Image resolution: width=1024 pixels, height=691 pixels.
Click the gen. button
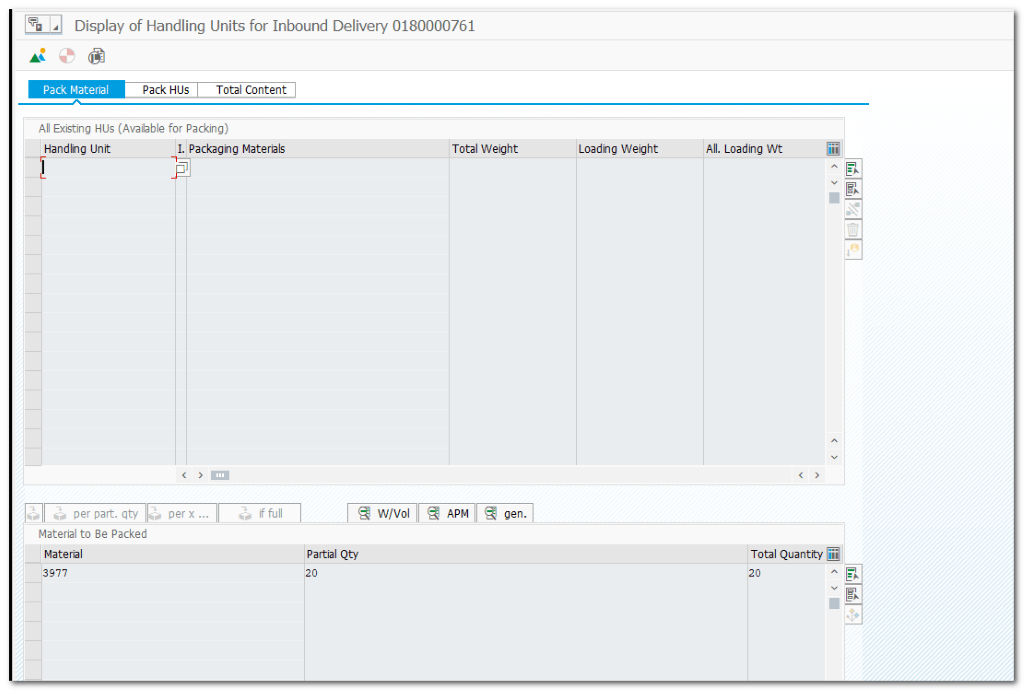pos(505,513)
